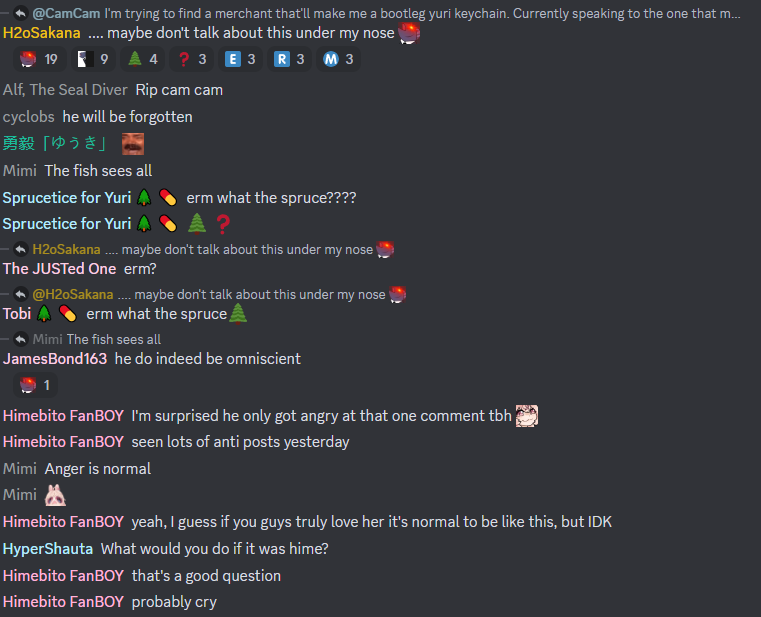Add to the red question mark reaction
Screen dimensions: 761x617
[192, 59]
